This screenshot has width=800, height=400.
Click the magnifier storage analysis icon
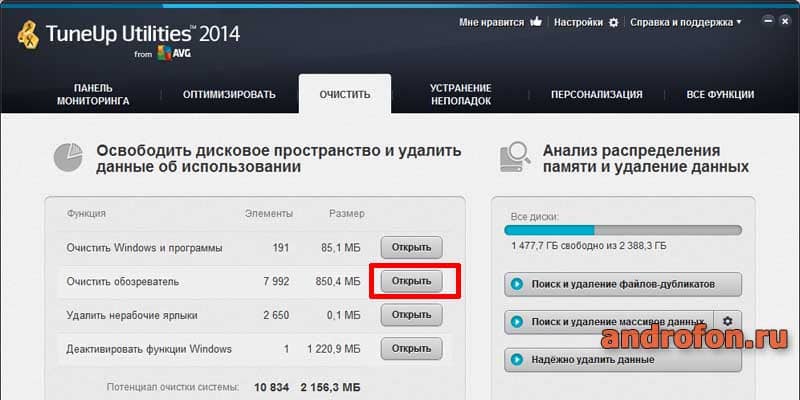point(515,157)
